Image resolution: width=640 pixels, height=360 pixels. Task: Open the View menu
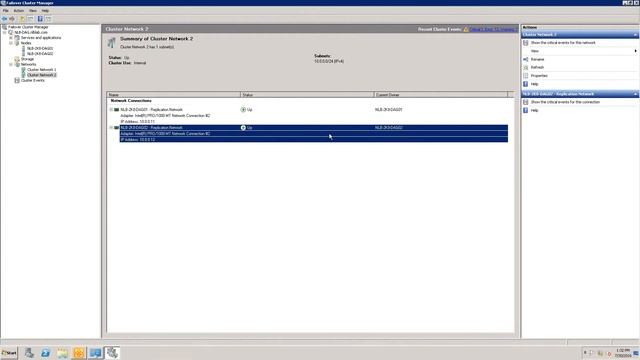(33, 11)
